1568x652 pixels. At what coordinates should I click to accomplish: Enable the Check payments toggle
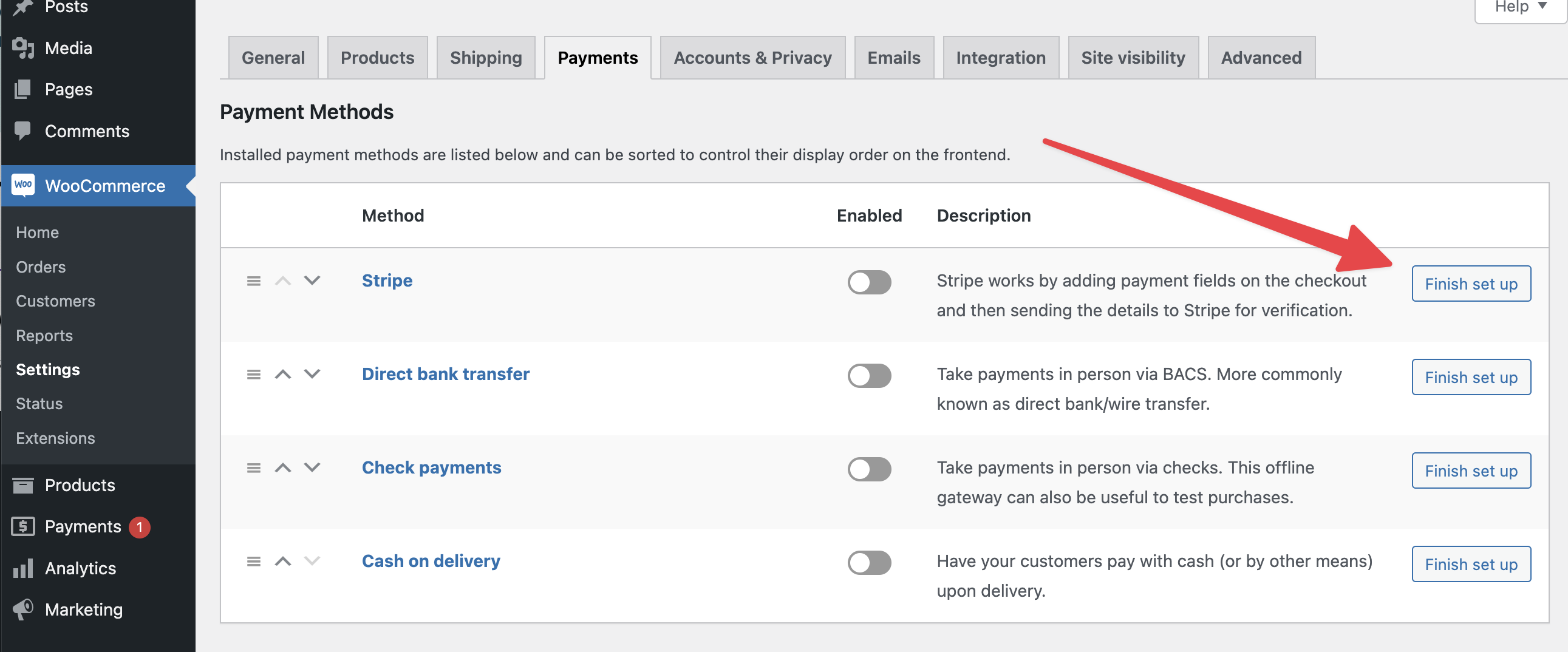coord(869,469)
